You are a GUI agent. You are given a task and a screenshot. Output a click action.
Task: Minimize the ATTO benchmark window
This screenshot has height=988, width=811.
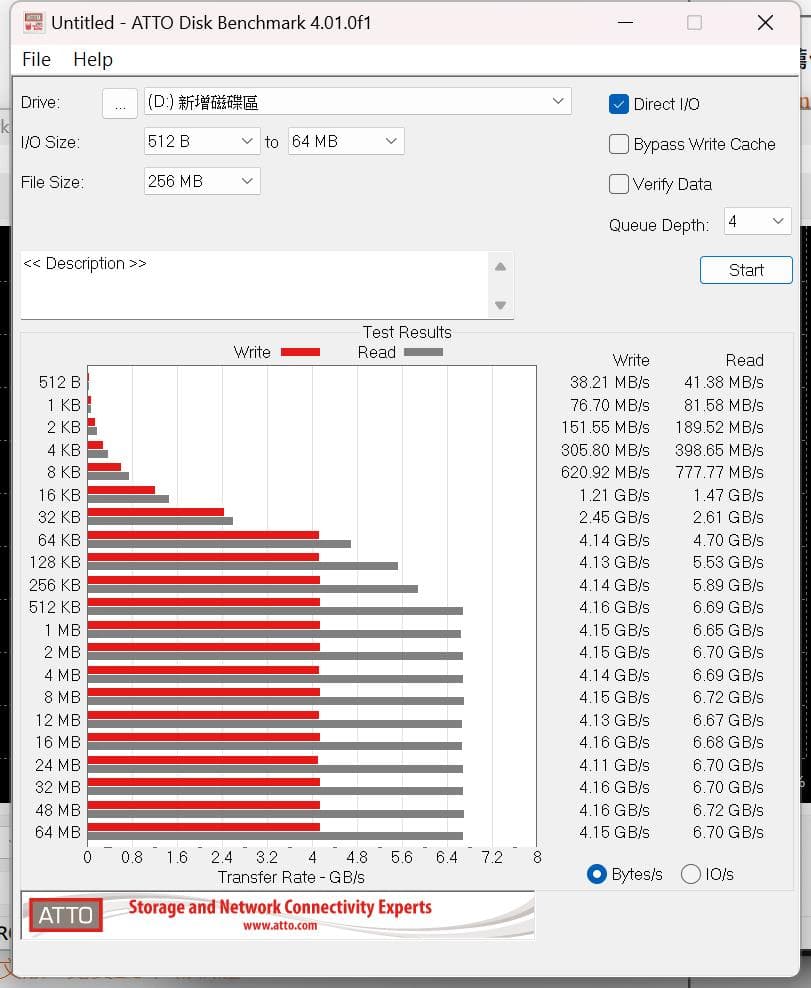point(625,23)
